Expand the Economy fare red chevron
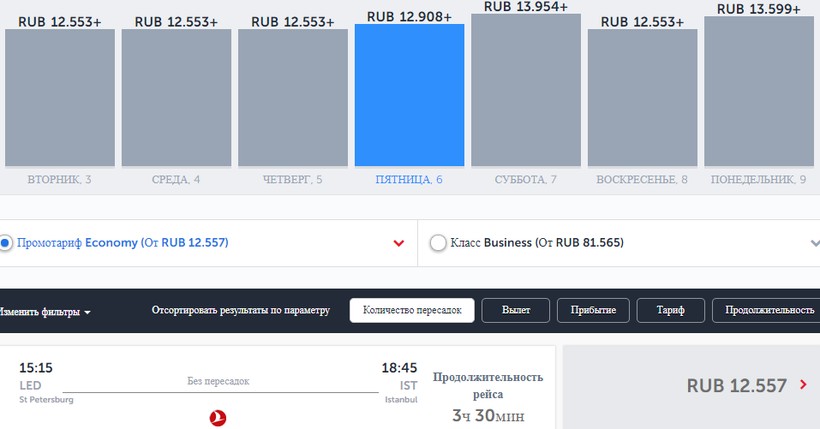Screen dimensions: 820x429 pos(399,243)
